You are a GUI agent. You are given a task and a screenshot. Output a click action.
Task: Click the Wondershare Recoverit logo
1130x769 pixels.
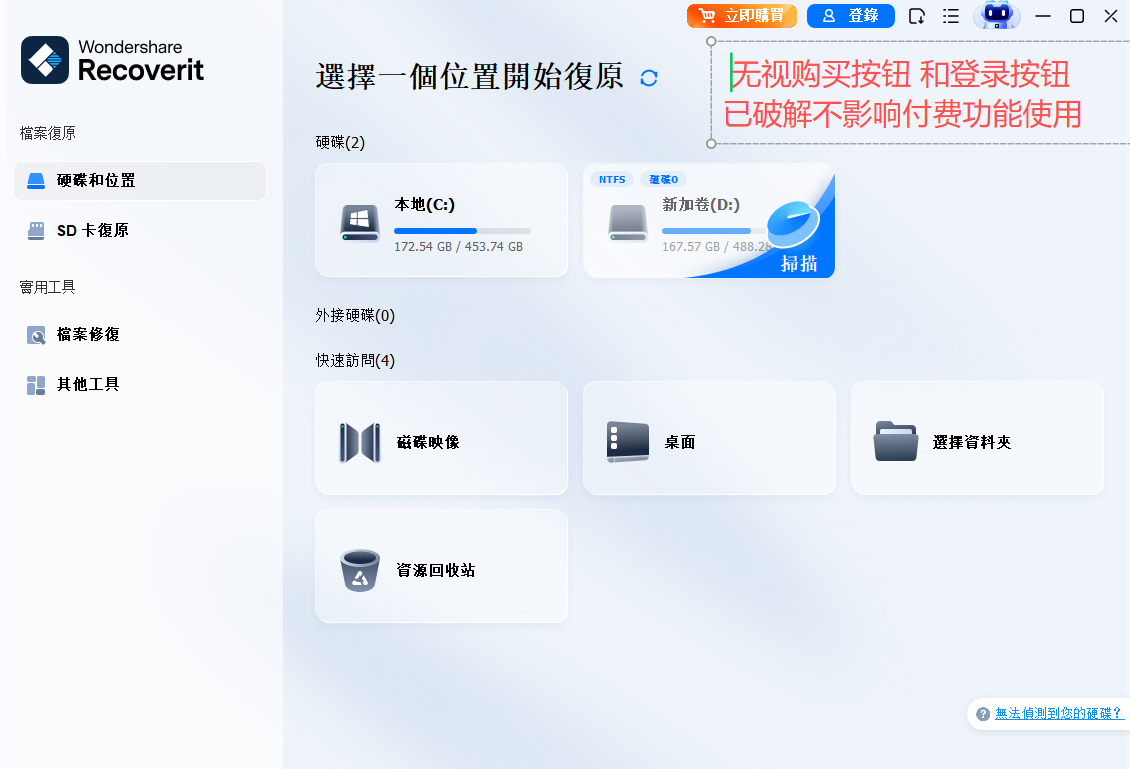click(x=112, y=60)
